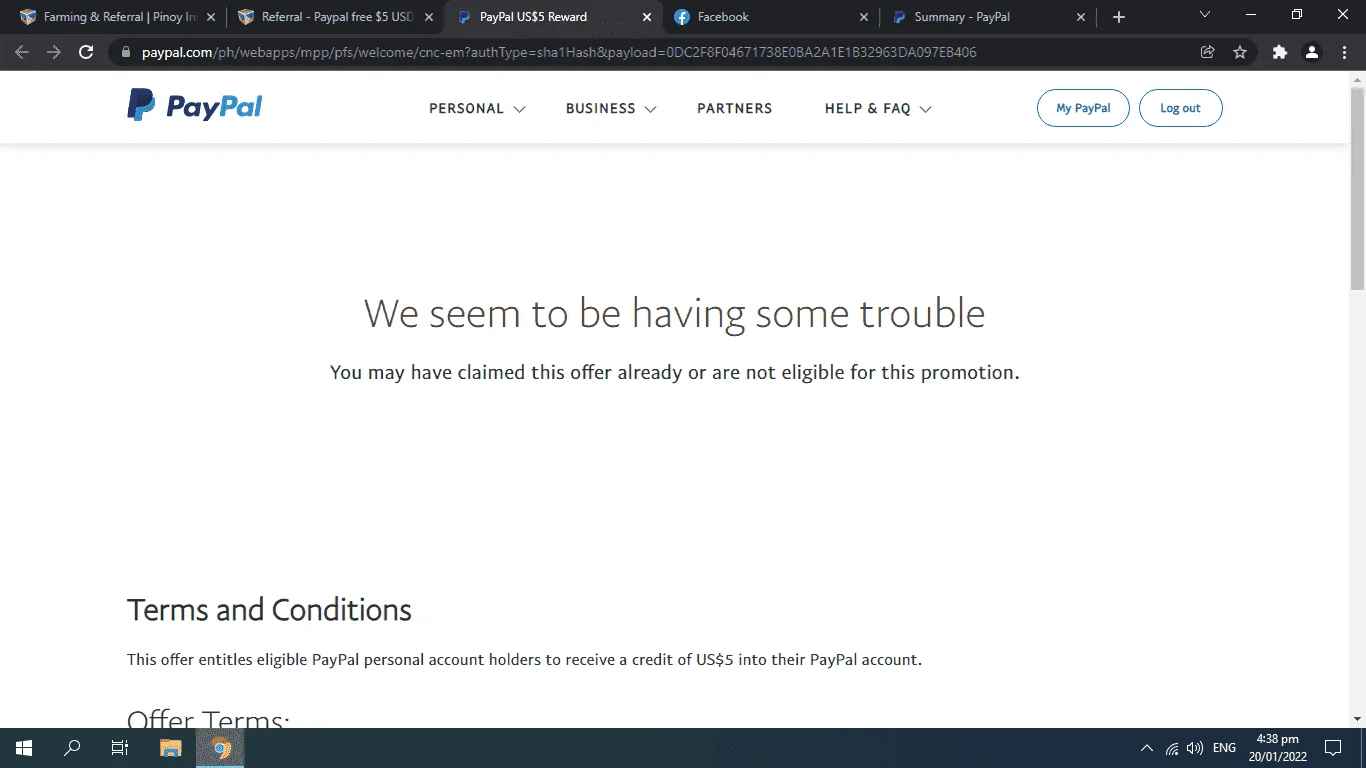Click the browser forward arrow

coord(54,52)
